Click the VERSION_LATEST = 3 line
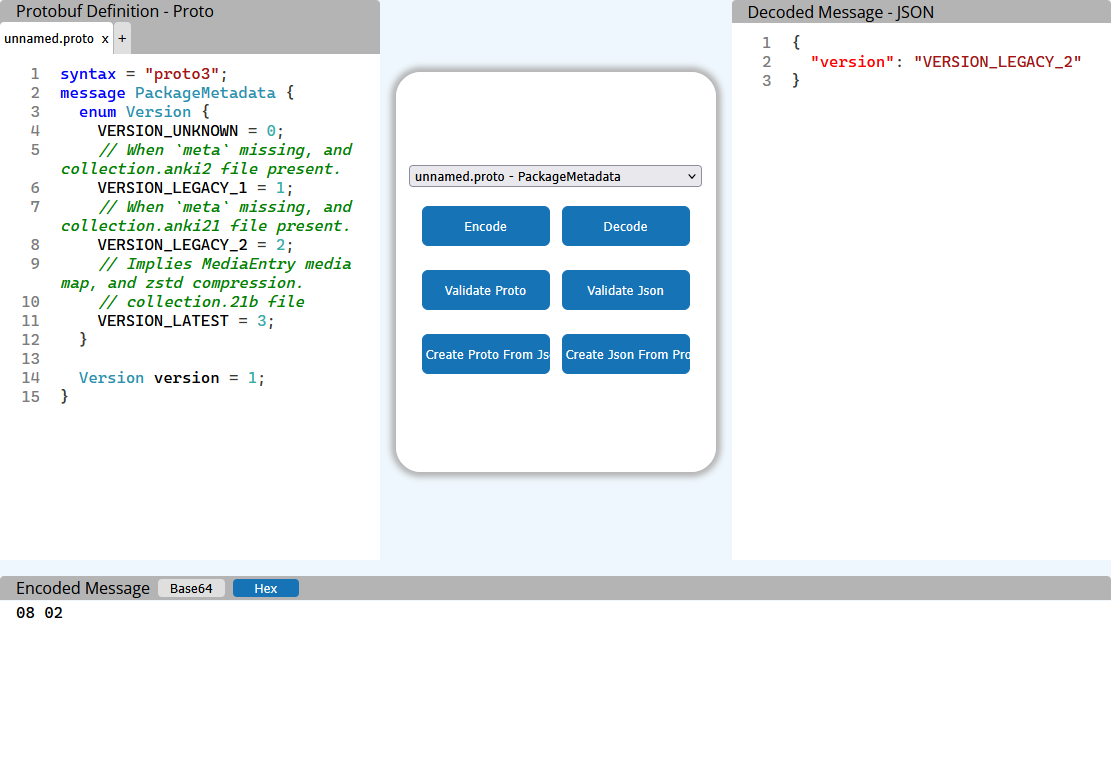The width and height of the screenshot is (1111, 761). pyautogui.click(x=186, y=321)
